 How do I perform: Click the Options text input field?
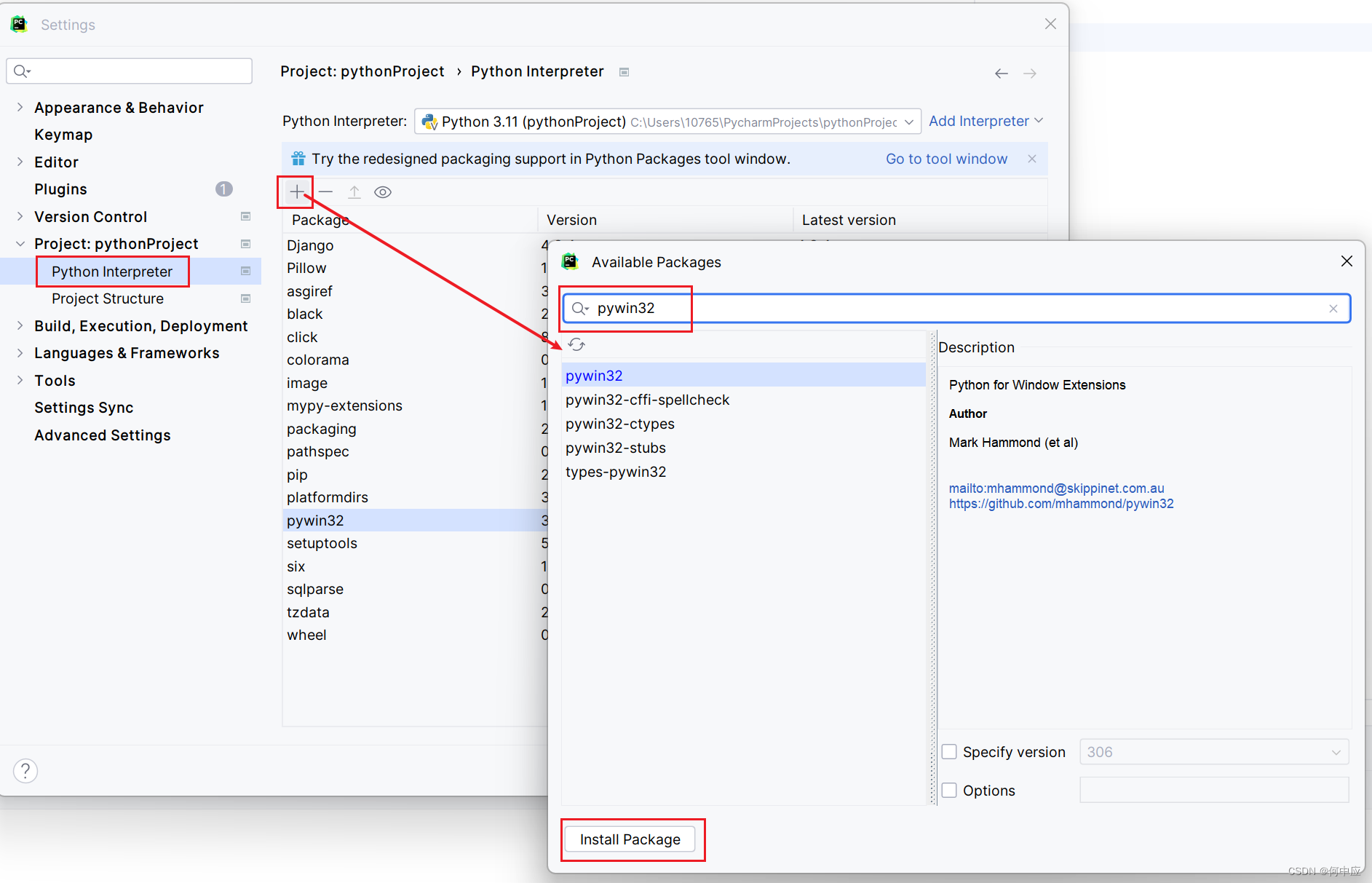[x=1214, y=790]
